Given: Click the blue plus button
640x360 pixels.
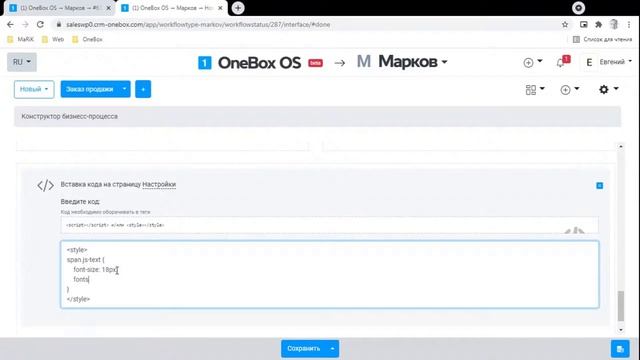Looking at the screenshot, I should click(x=143, y=89).
